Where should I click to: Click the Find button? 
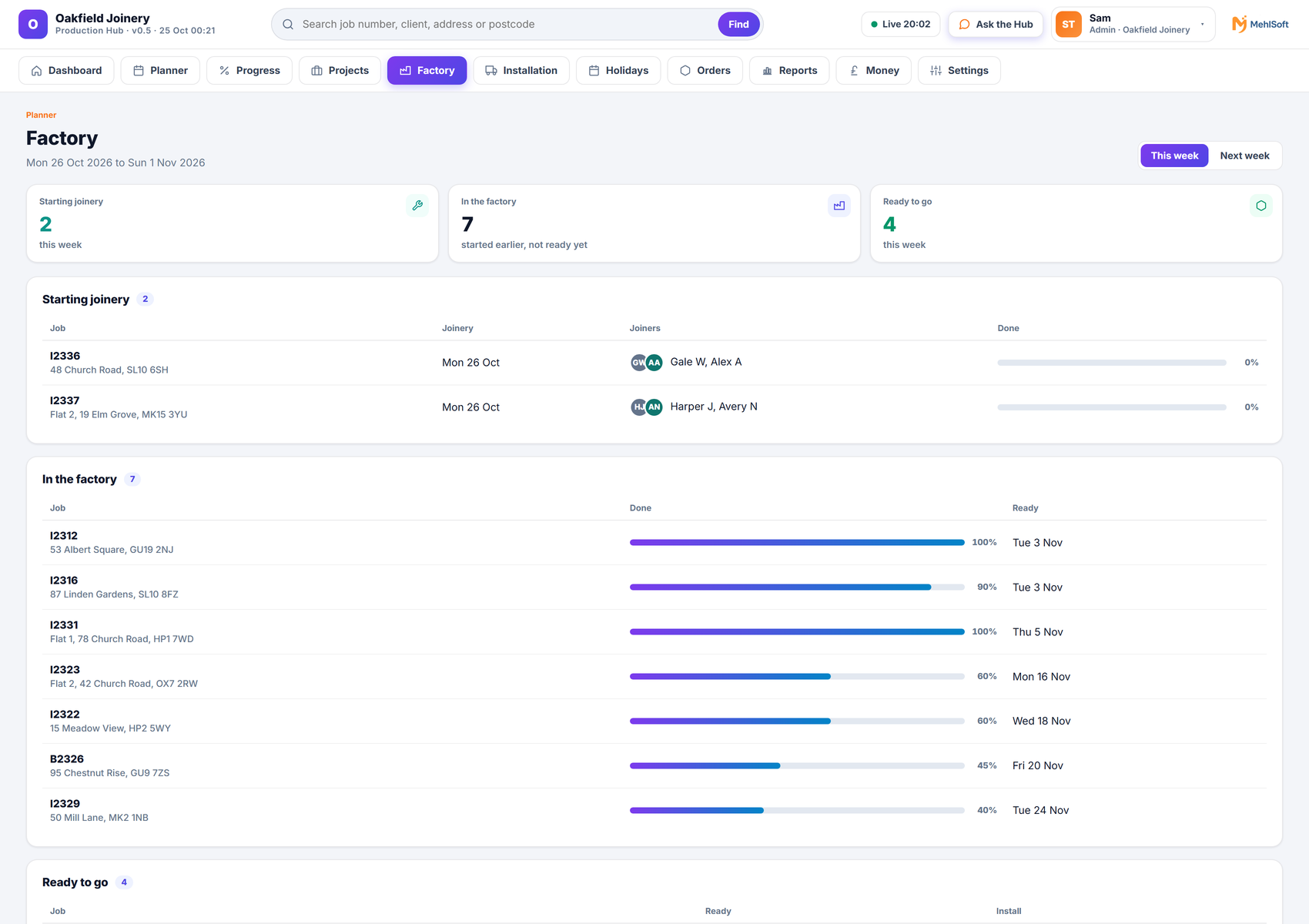tap(738, 24)
